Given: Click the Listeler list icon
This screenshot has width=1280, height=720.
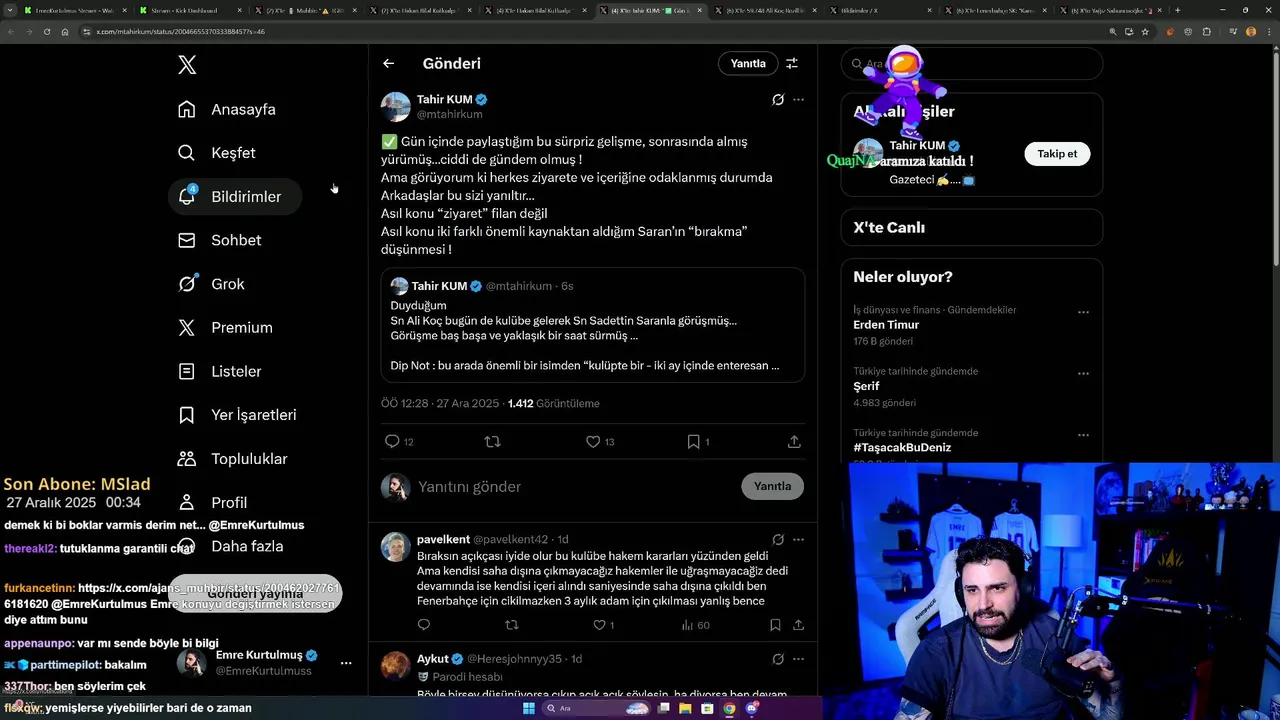Looking at the screenshot, I should pos(187,371).
